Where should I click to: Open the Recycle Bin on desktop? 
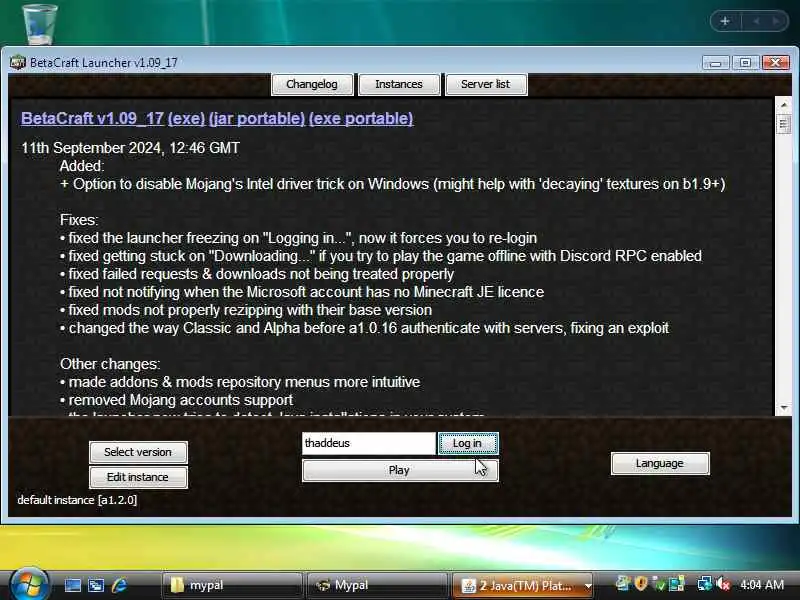click(x=40, y=23)
